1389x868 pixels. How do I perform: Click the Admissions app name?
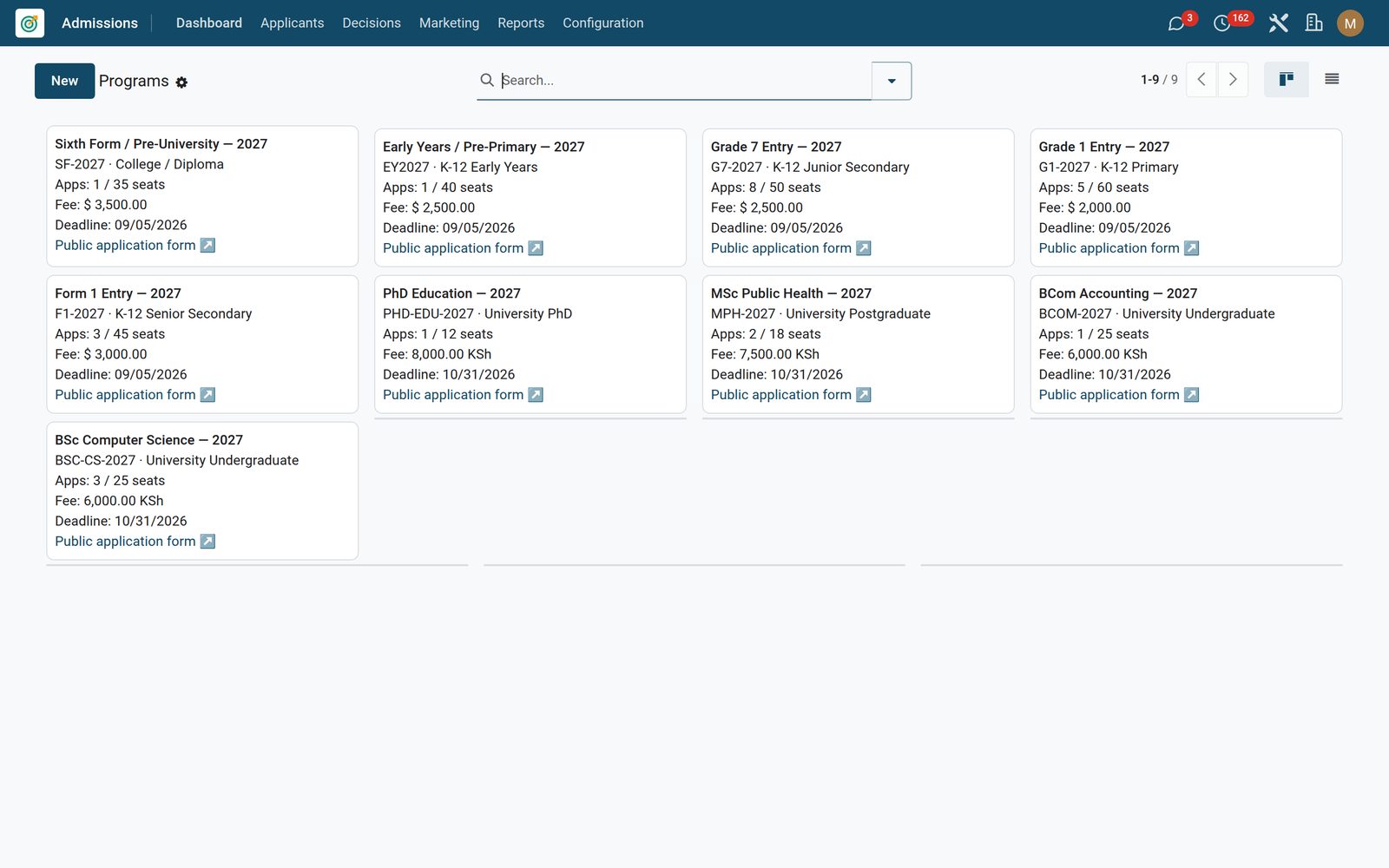pyautogui.click(x=100, y=23)
